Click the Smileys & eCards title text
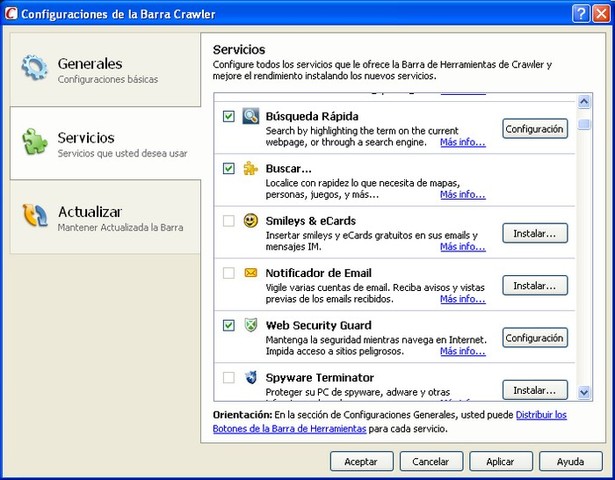Image resolution: width=615 pixels, height=480 pixels. (x=311, y=221)
